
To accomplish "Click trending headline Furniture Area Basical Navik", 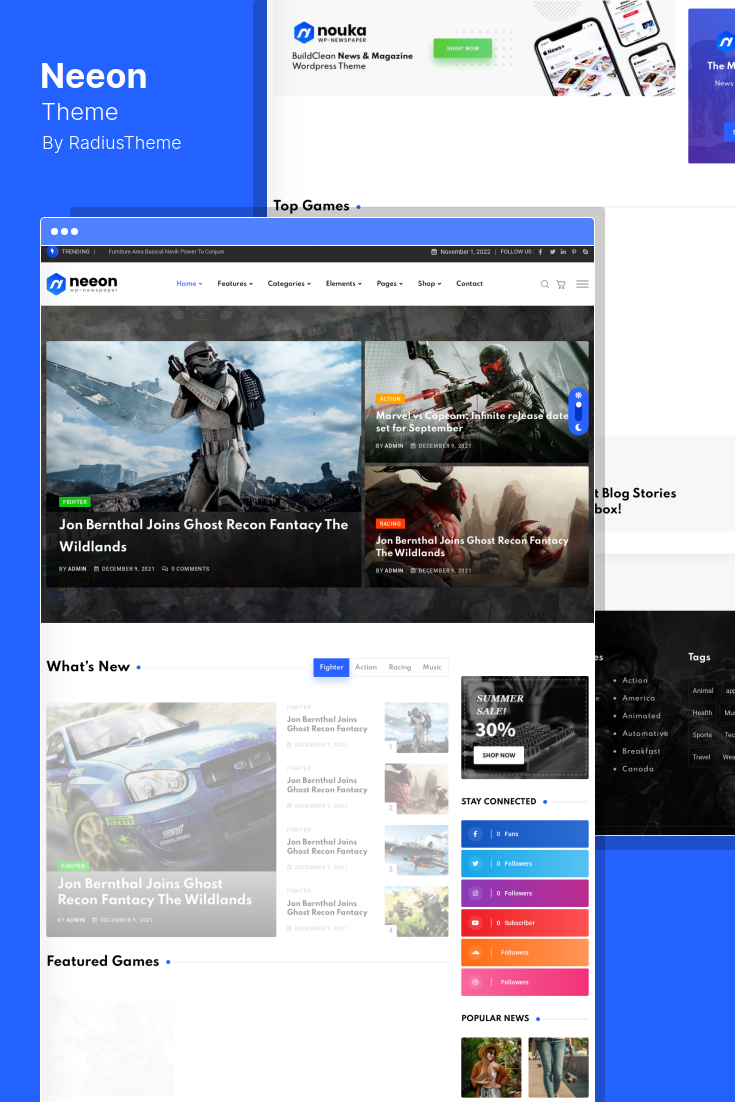I will pyautogui.click(x=167, y=252).
